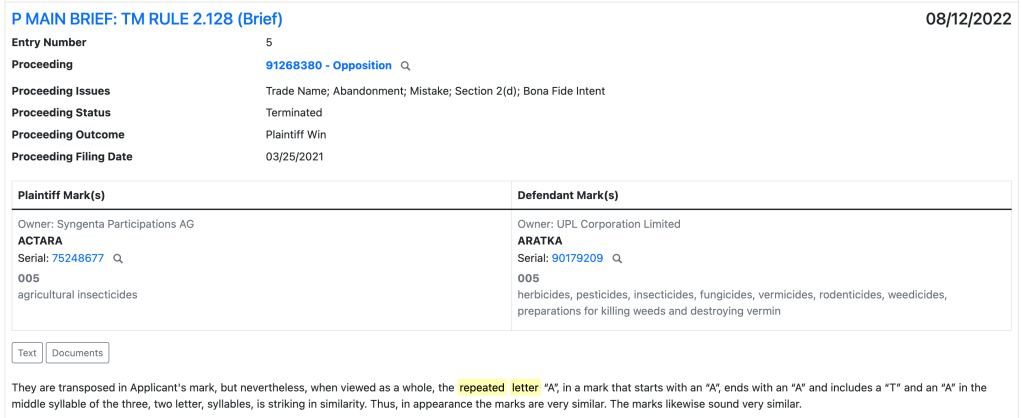
Task: Click the highlighted word "repeated"
Action: pos(483,387)
